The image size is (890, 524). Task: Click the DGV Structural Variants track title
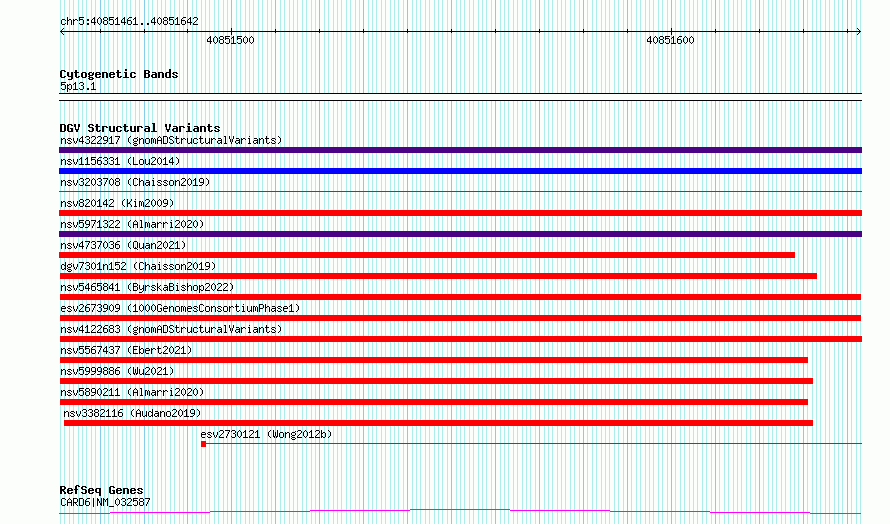click(140, 128)
